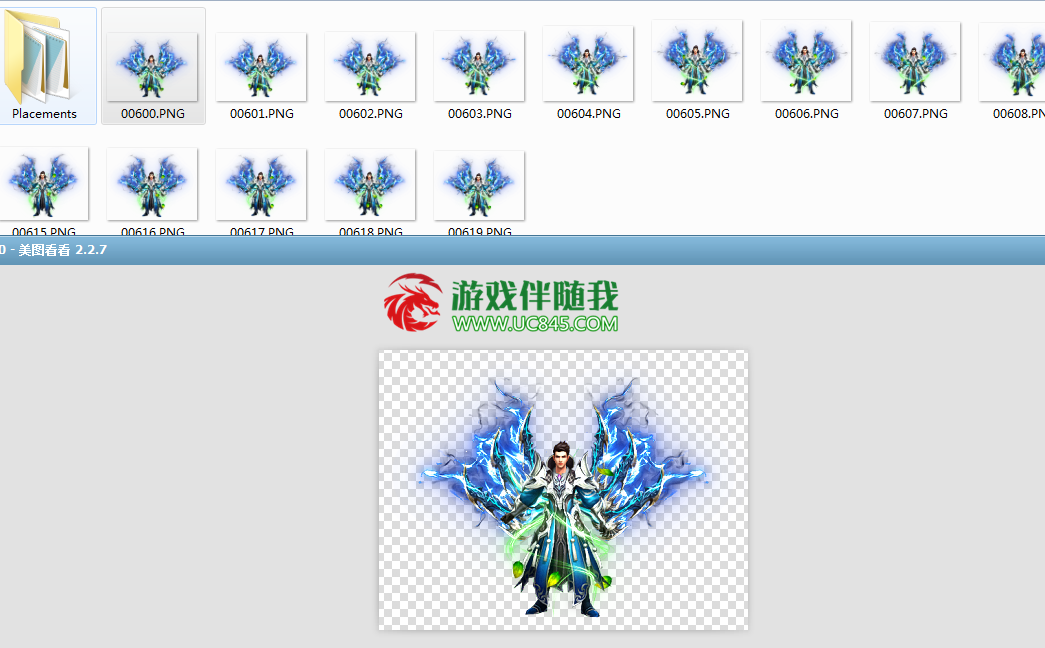Select the 00605.PNG thumbnail image

coord(697,61)
